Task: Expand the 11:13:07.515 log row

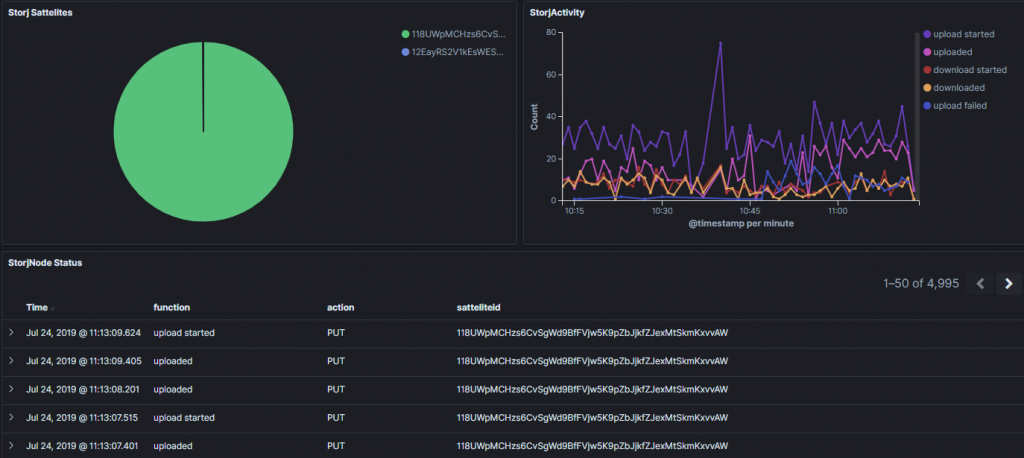Action: point(12,417)
